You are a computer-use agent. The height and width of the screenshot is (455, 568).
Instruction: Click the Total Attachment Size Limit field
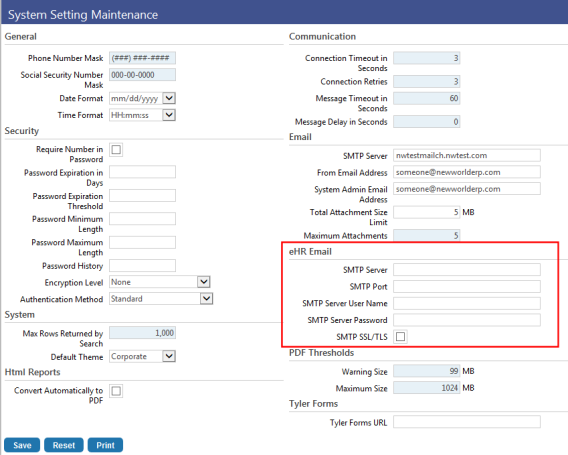[427, 212]
